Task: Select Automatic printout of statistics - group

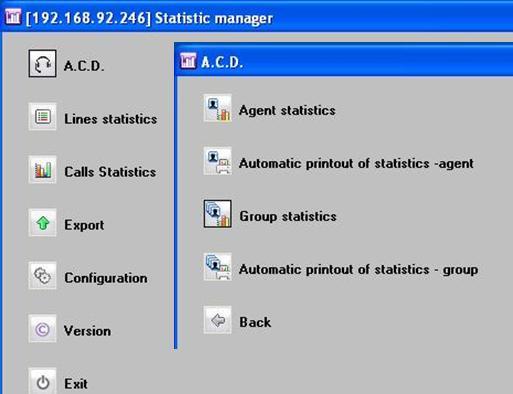Action: click(x=358, y=269)
